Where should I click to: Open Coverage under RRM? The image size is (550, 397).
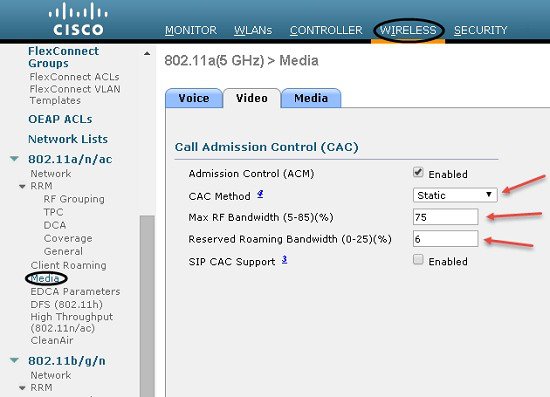click(x=68, y=238)
